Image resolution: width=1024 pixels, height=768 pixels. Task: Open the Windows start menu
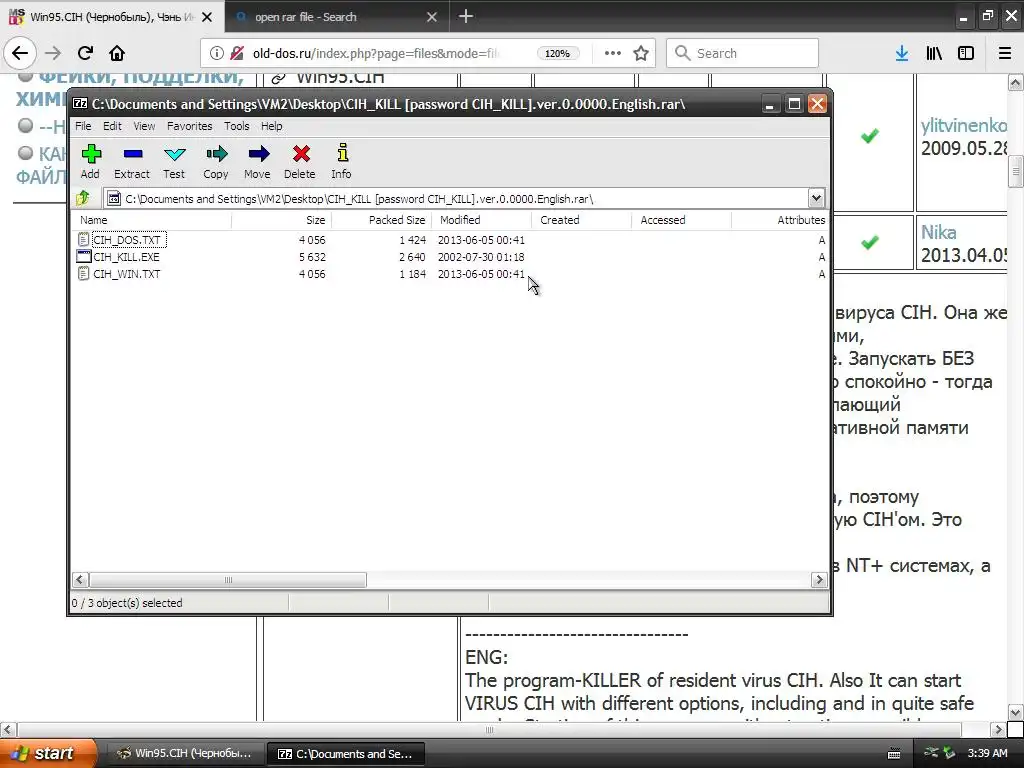click(x=48, y=753)
